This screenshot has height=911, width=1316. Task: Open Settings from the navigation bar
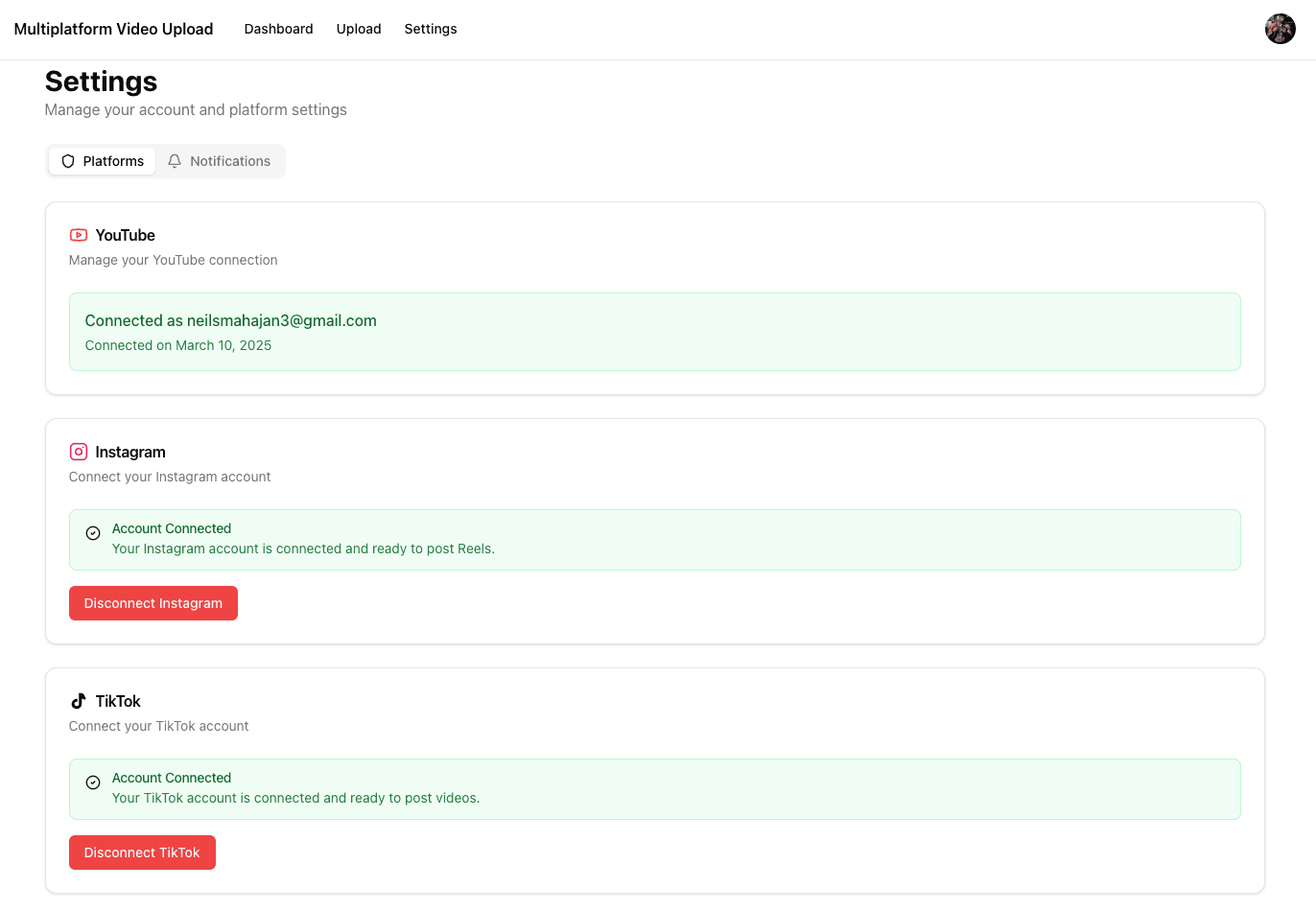click(x=431, y=29)
